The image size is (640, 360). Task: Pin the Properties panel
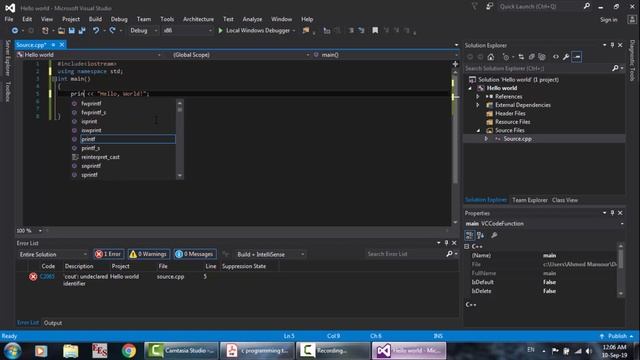[612, 213]
